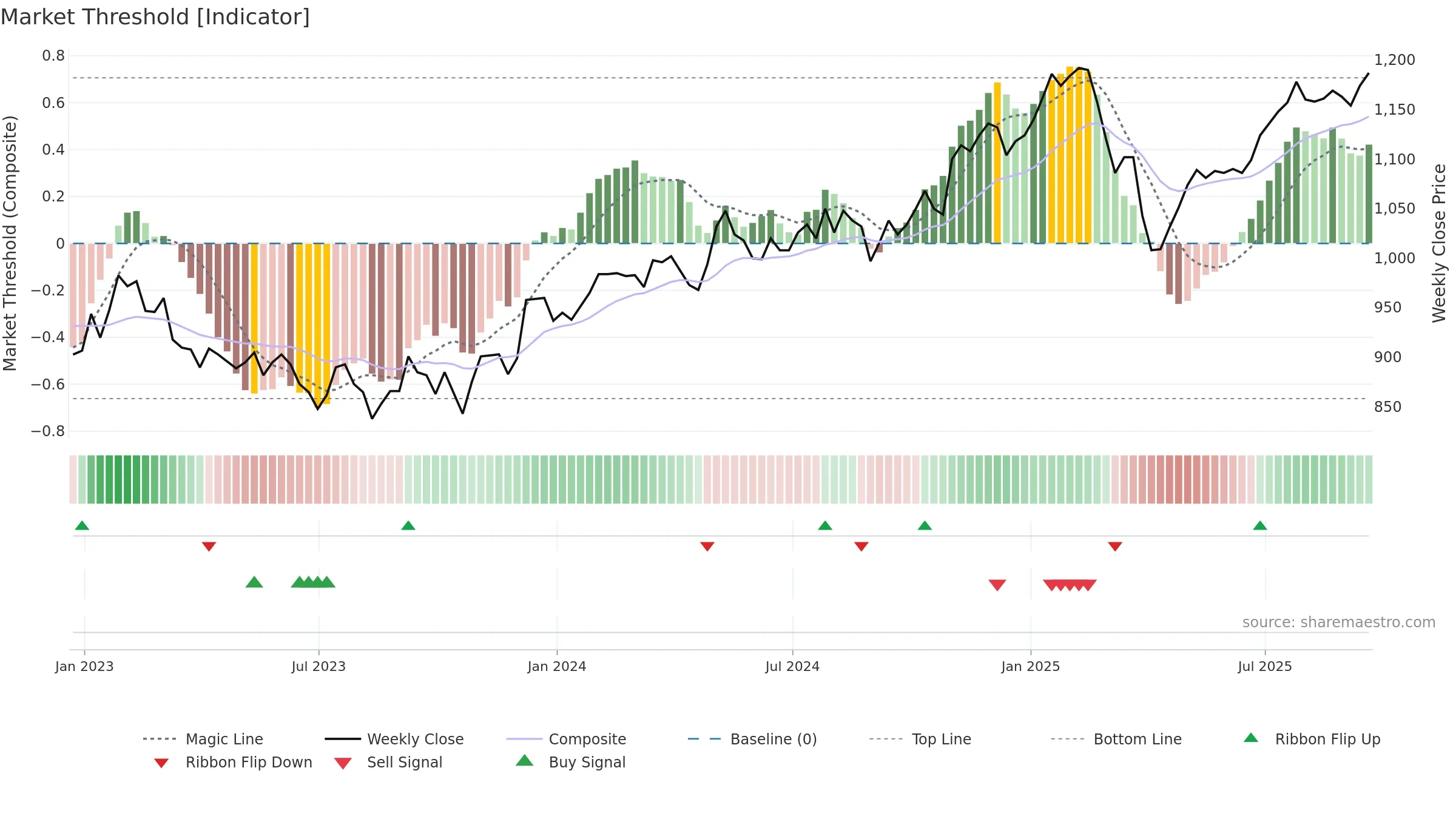Toggle the Buy Signal legend entry
Screen dimensions: 1456x819
tap(570, 762)
